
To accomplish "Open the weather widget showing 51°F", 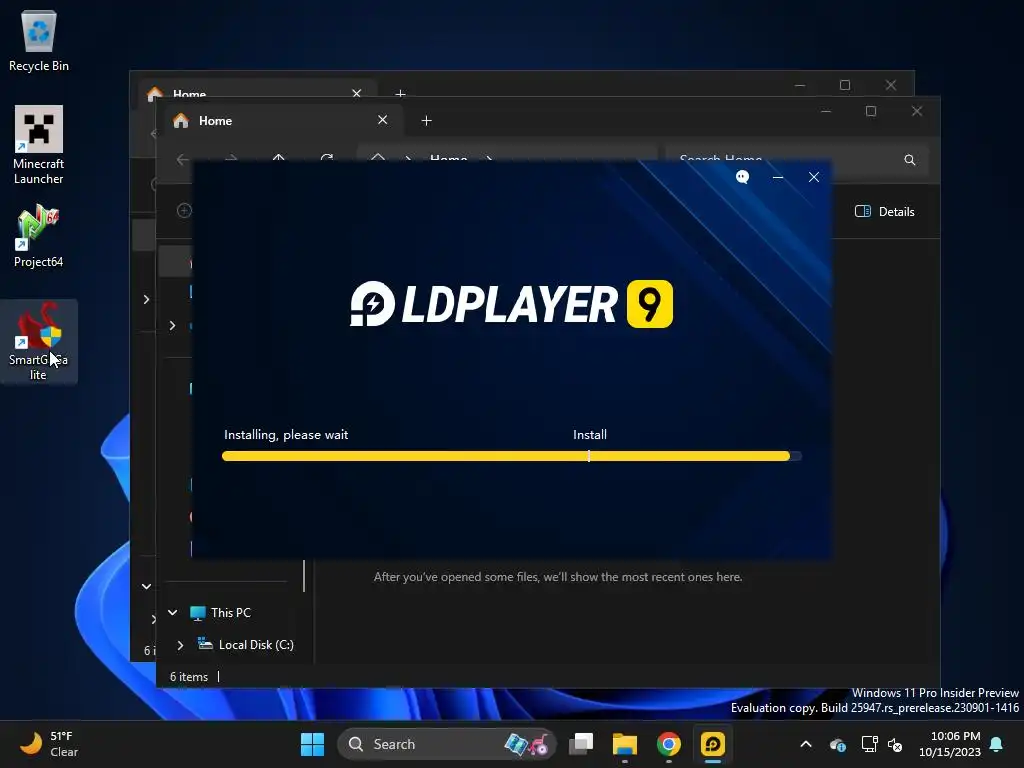I will (49, 744).
